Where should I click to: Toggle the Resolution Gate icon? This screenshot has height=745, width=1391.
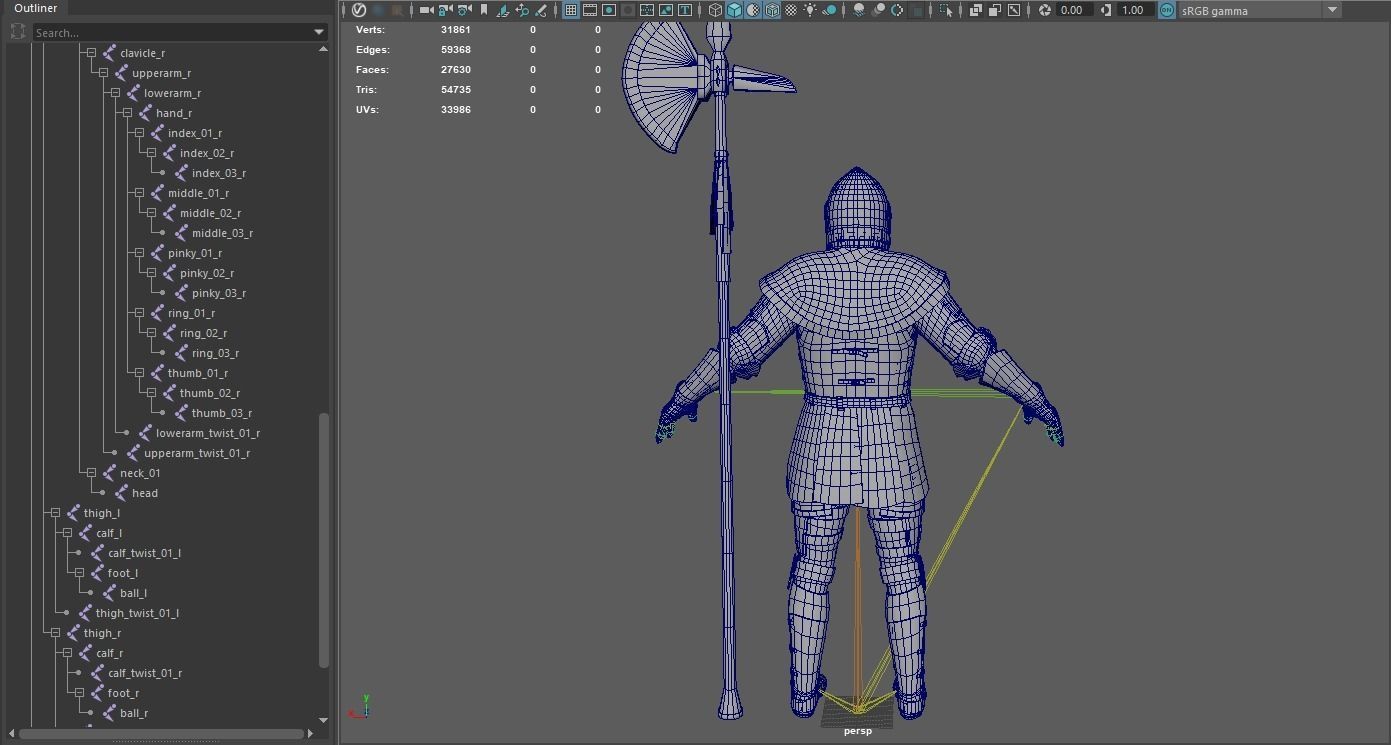pos(609,10)
